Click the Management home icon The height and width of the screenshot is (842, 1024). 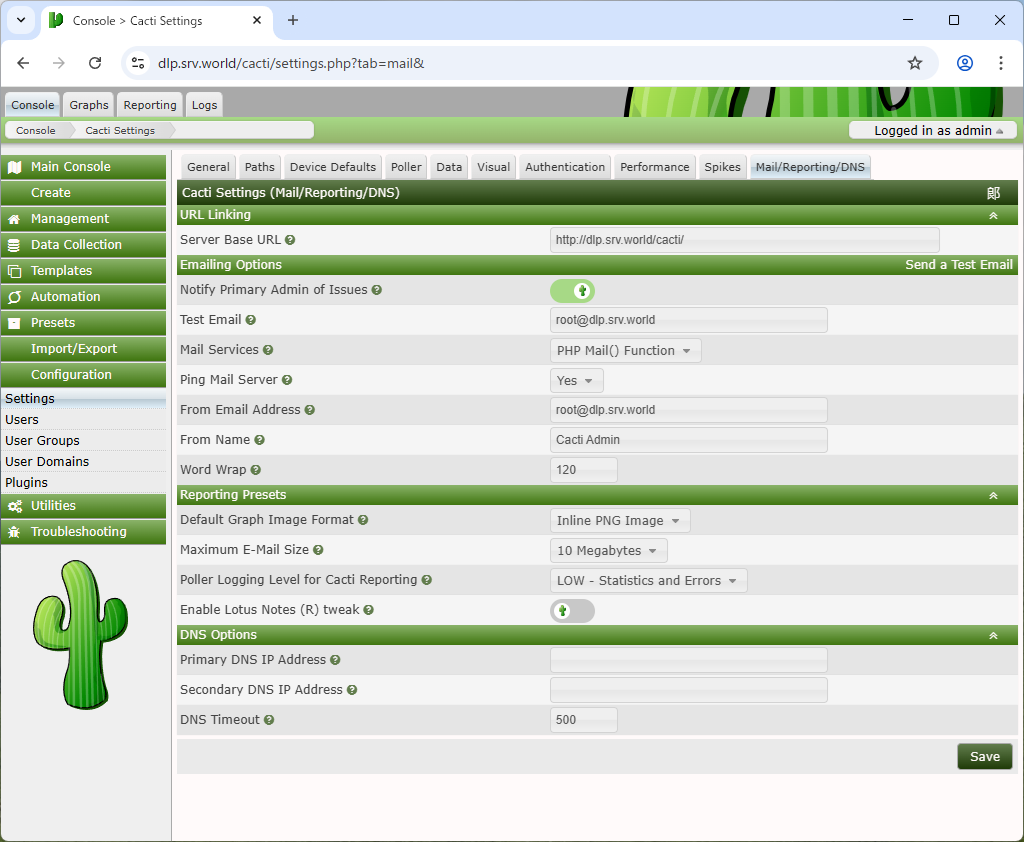[x=14, y=219]
